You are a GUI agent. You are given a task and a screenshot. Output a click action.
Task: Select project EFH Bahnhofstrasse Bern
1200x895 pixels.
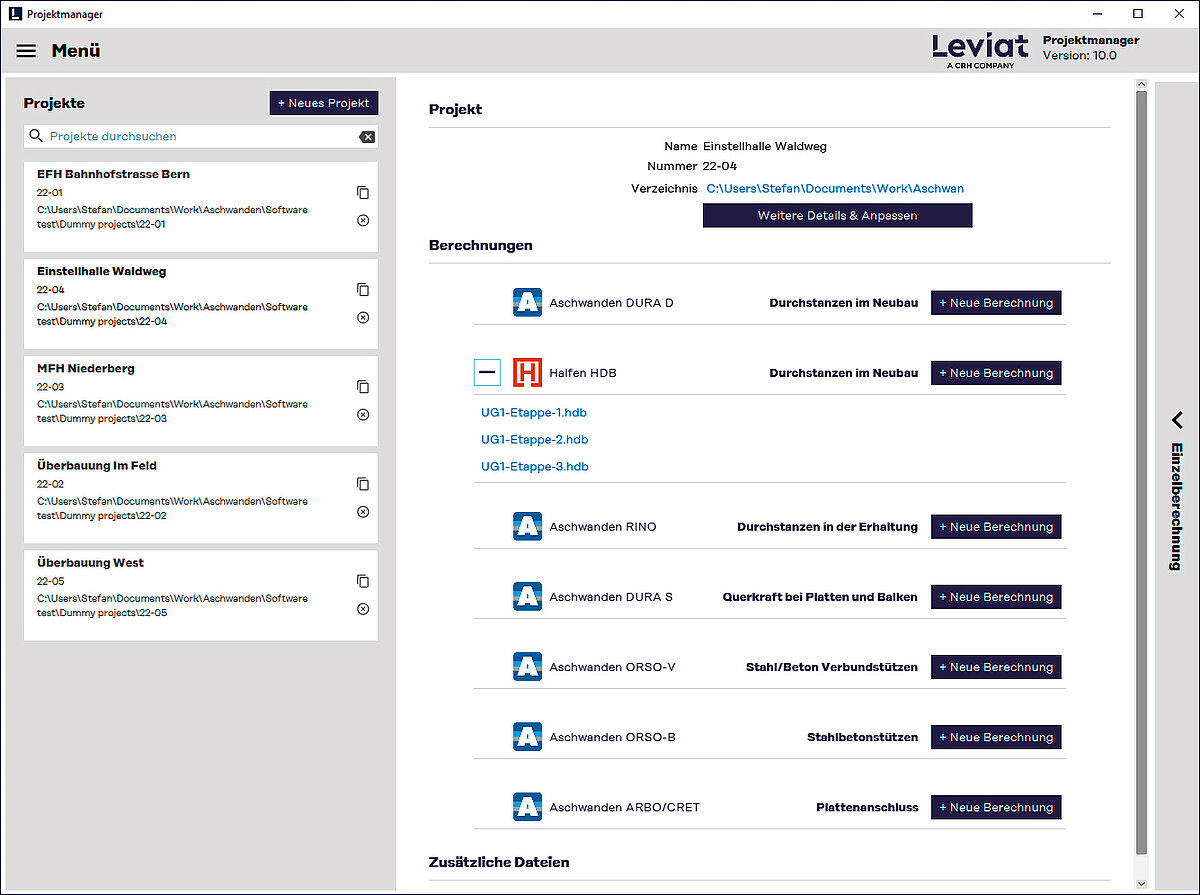(200, 207)
